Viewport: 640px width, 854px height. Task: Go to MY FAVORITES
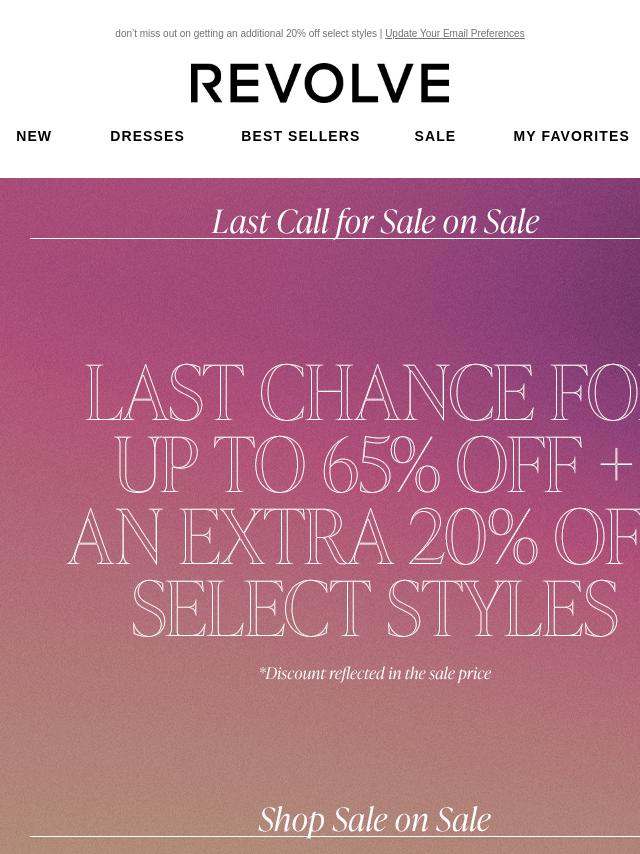pyautogui.click(x=571, y=136)
